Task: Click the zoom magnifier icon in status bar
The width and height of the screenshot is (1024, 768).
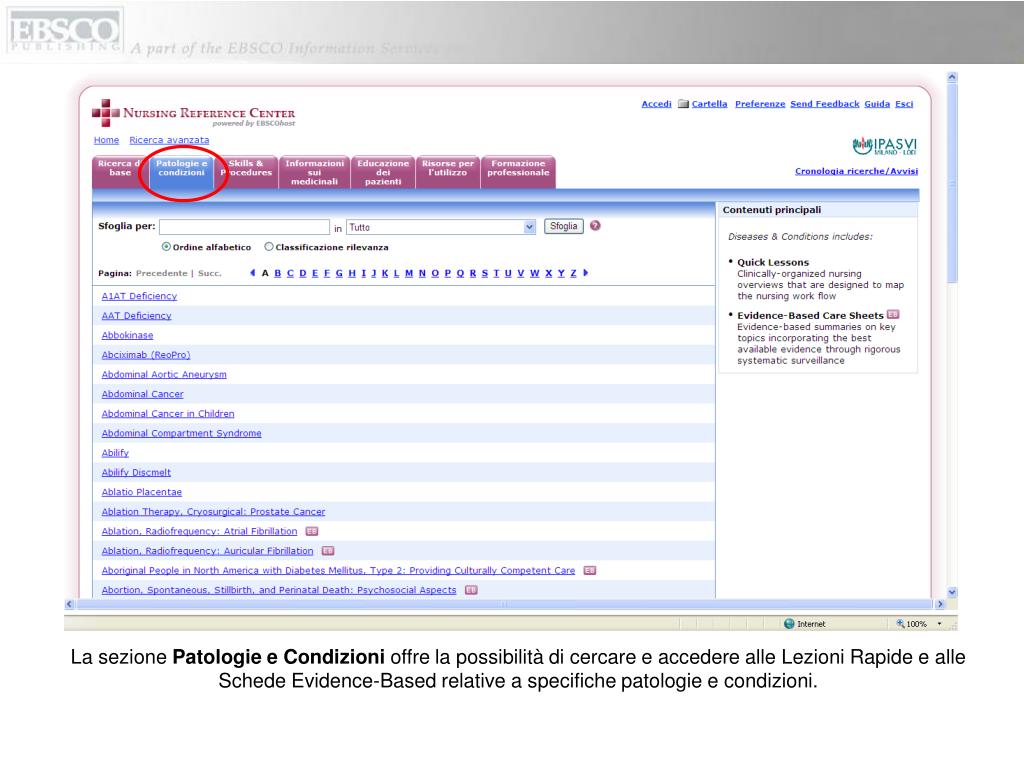Action: 901,624
